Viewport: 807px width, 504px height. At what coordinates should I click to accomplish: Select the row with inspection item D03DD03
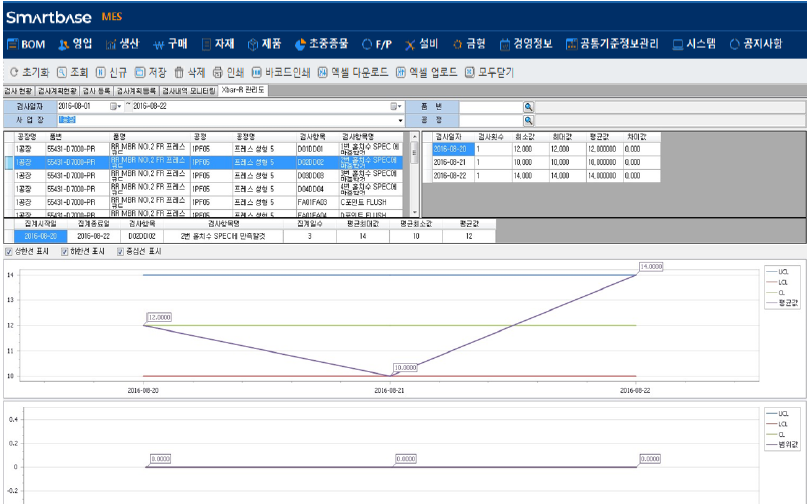(x=203, y=176)
